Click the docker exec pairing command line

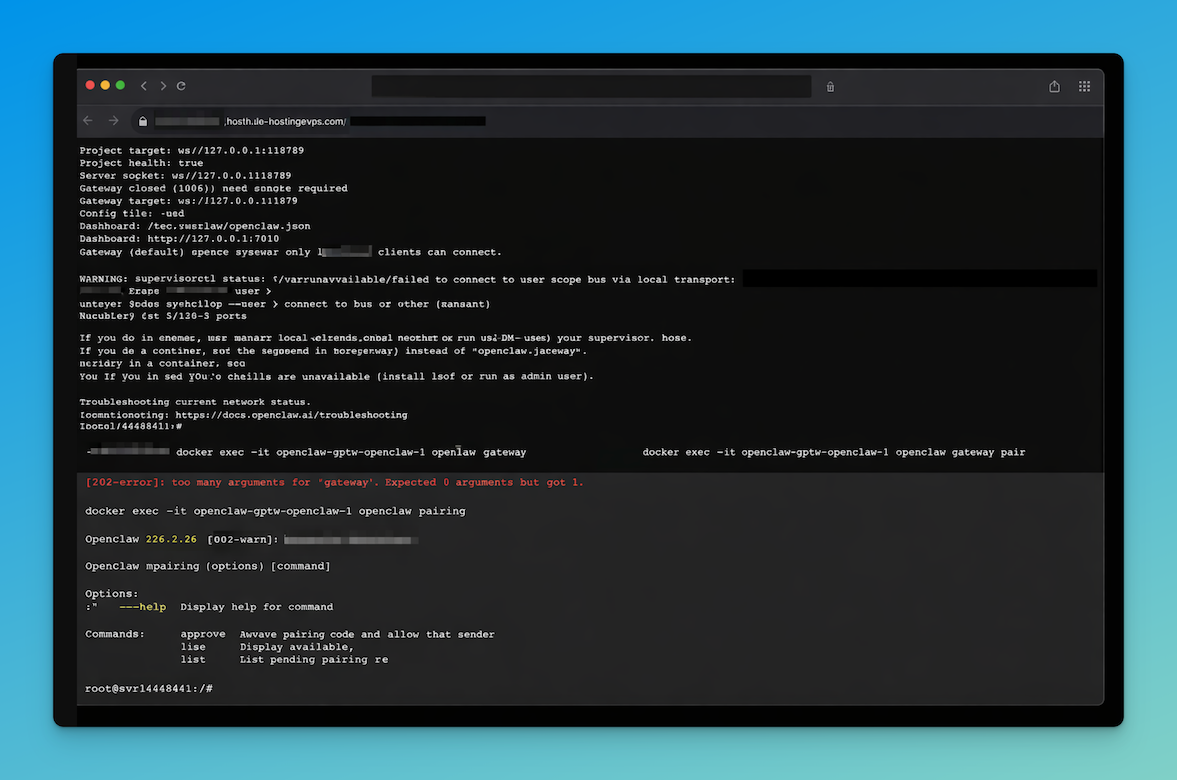[275, 510]
